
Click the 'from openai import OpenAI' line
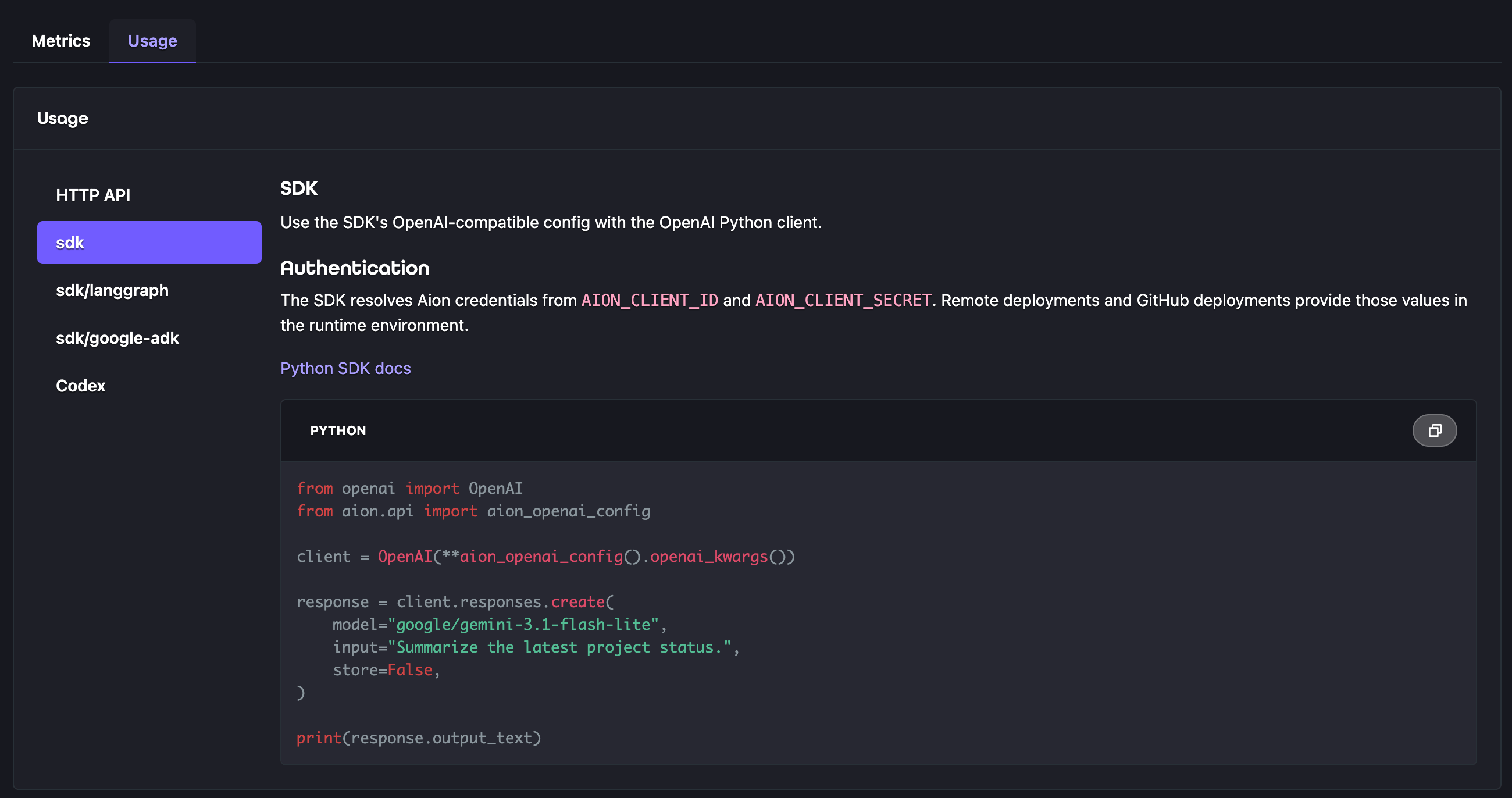coord(410,489)
